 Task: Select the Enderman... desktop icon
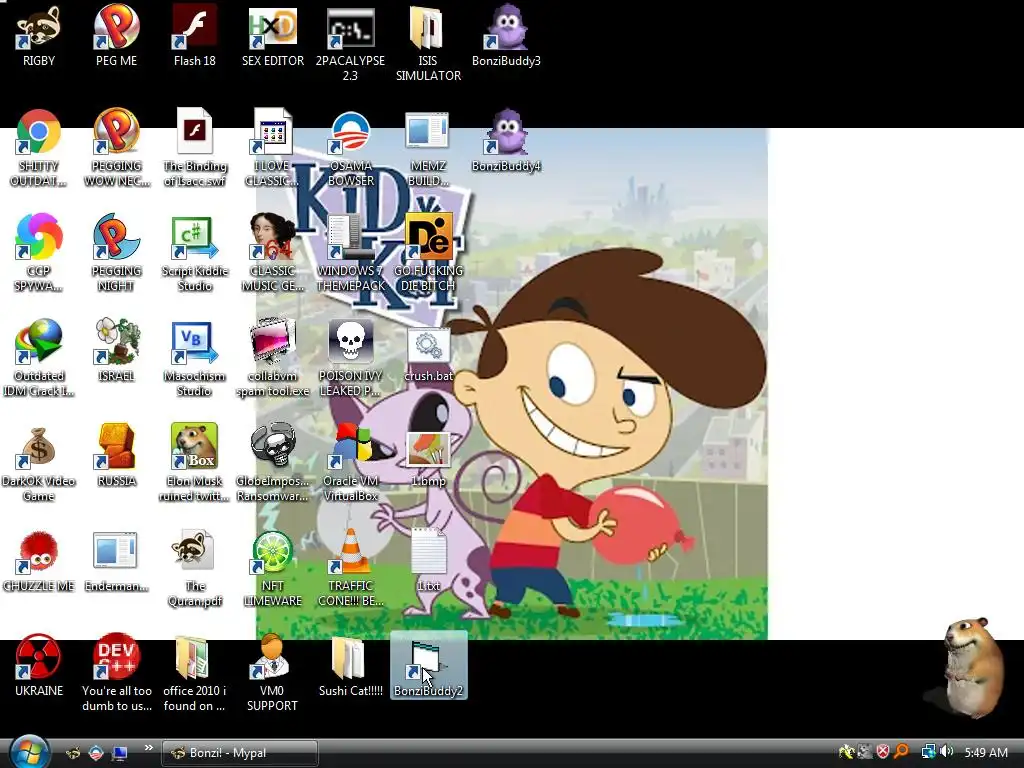(116, 562)
